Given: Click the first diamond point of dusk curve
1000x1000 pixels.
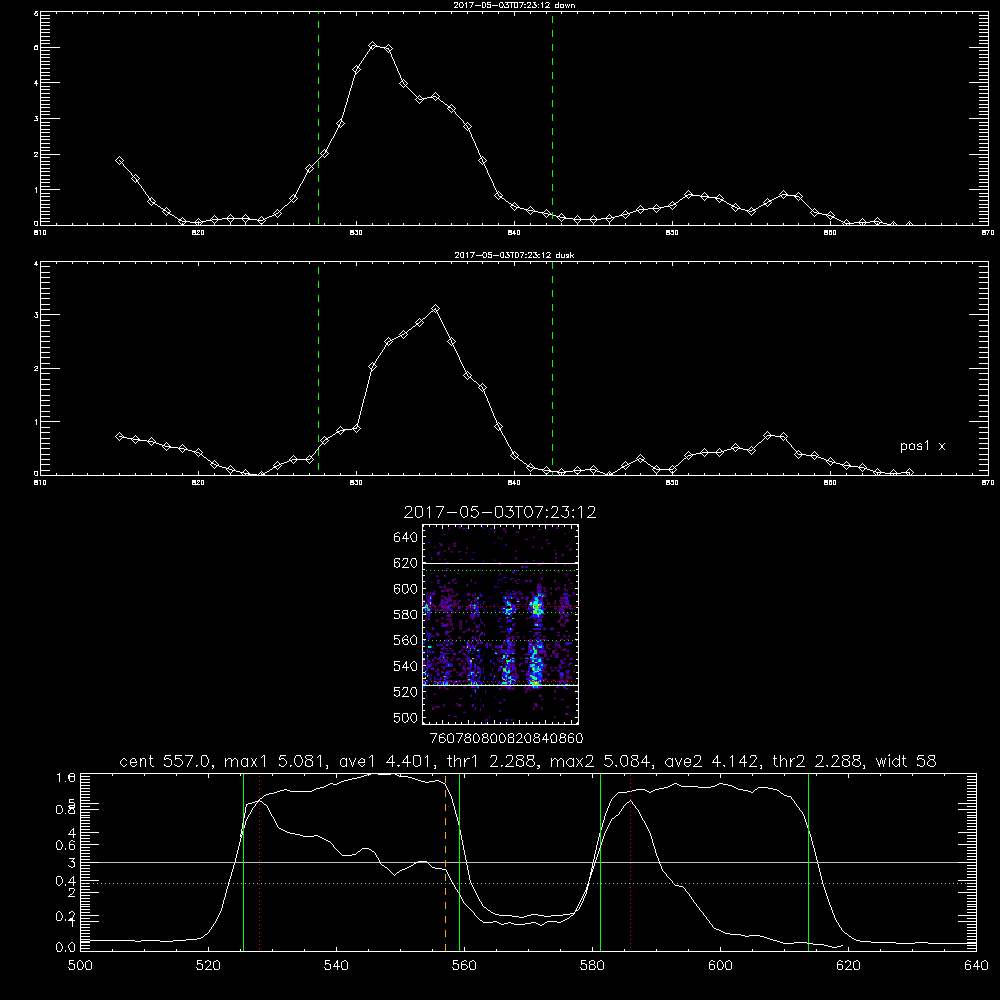Looking at the screenshot, I should click(x=119, y=436).
